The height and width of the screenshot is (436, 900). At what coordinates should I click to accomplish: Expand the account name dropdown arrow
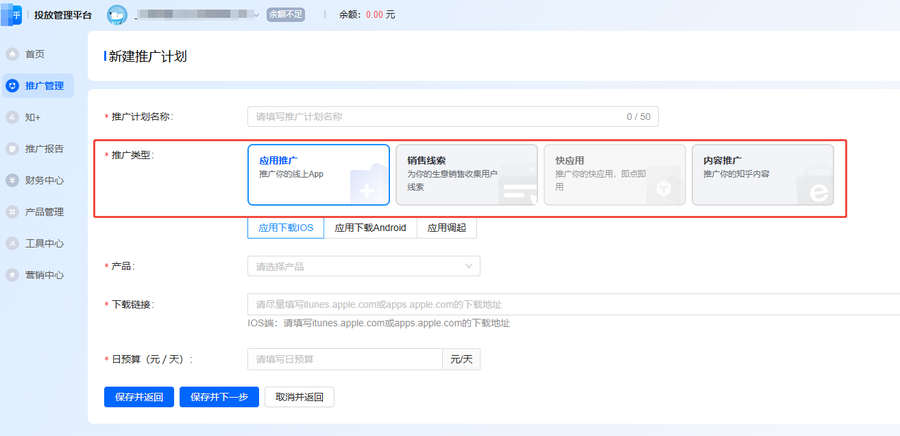[x=257, y=15]
